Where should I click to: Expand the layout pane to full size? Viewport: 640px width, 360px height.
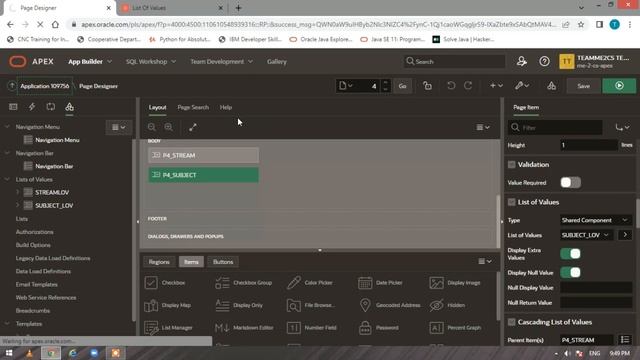click(193, 127)
